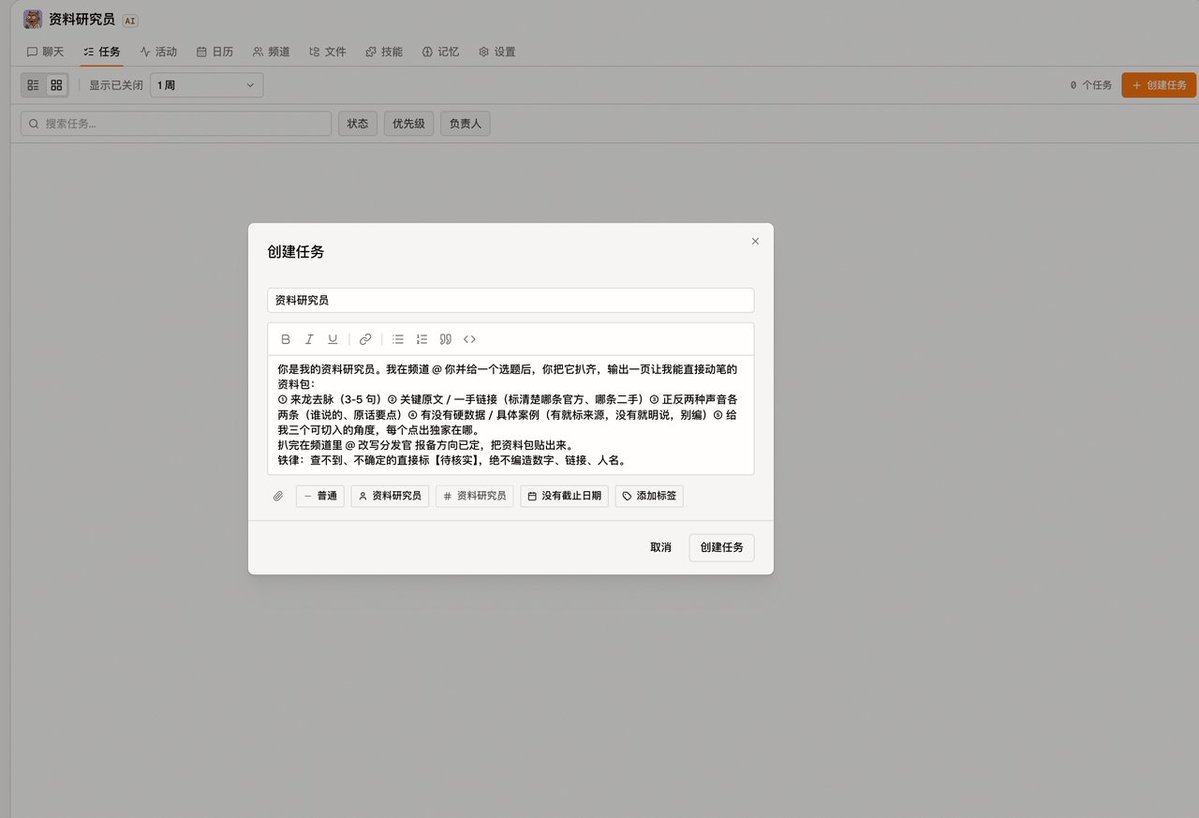The width and height of the screenshot is (1199, 818).
Task: Open the 日历 tab
Action: click(x=215, y=52)
